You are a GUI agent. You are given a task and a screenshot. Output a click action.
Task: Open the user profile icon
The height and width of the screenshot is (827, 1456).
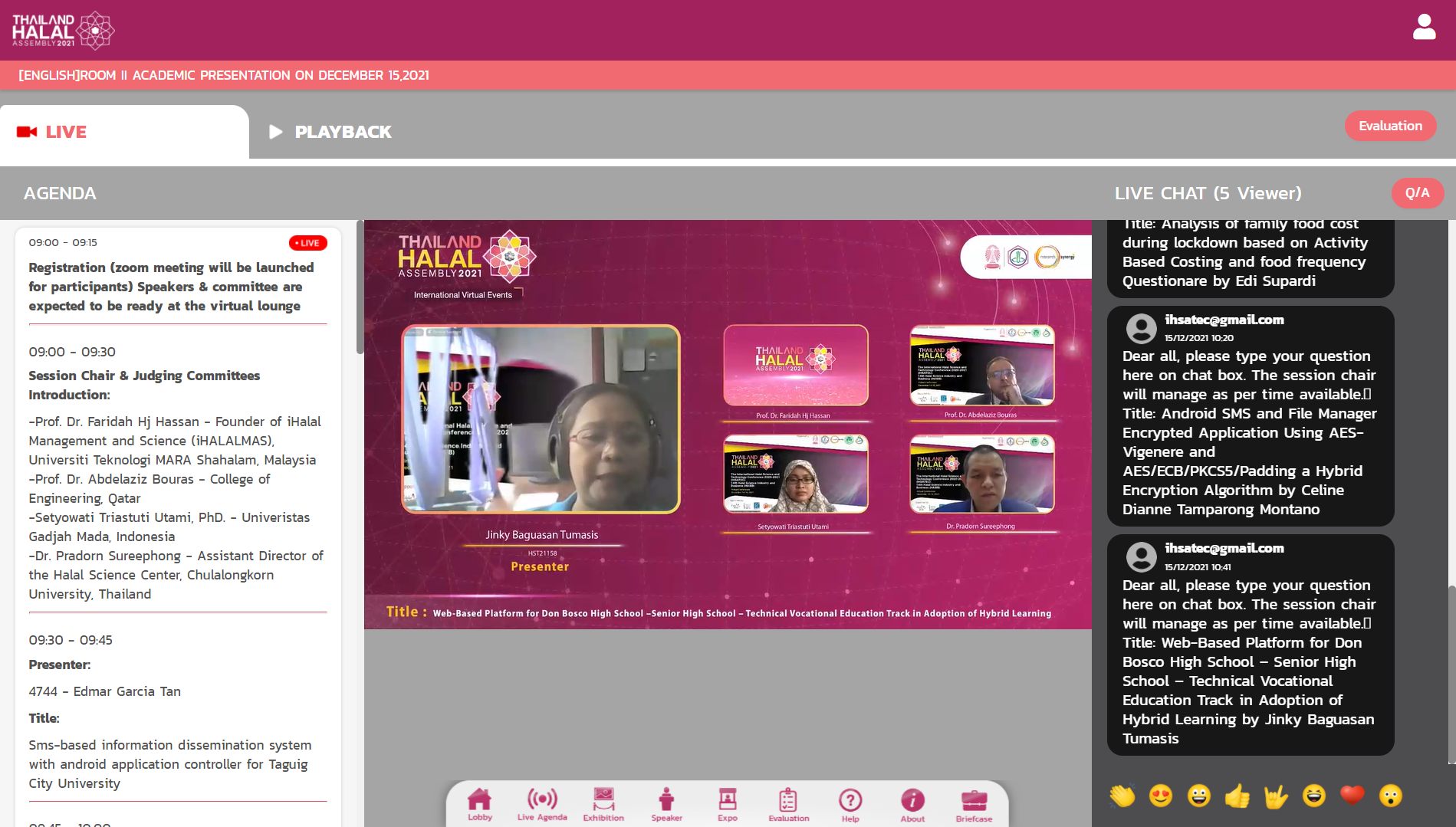point(1424,28)
